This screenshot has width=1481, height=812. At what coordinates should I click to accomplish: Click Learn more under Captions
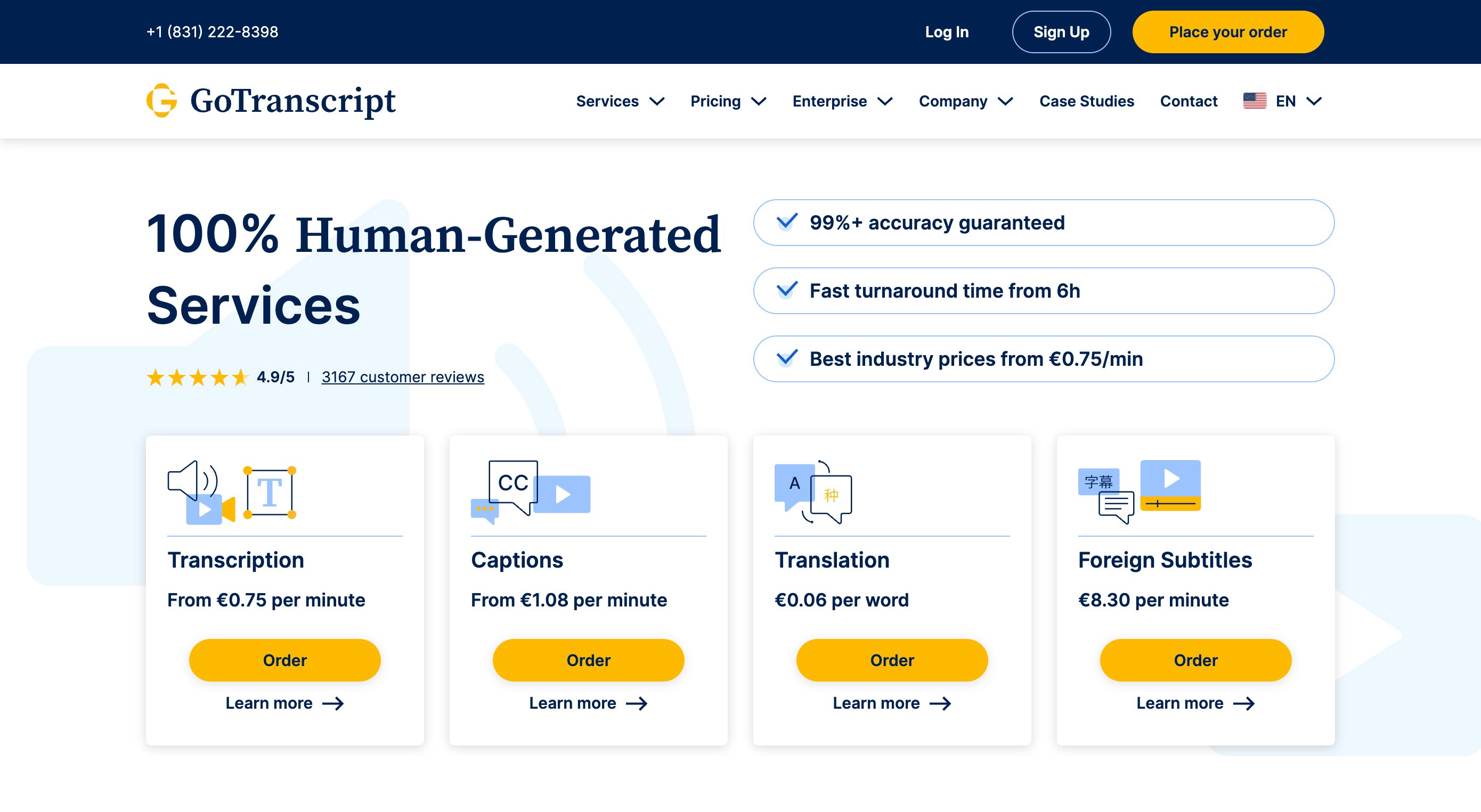pyautogui.click(x=572, y=703)
